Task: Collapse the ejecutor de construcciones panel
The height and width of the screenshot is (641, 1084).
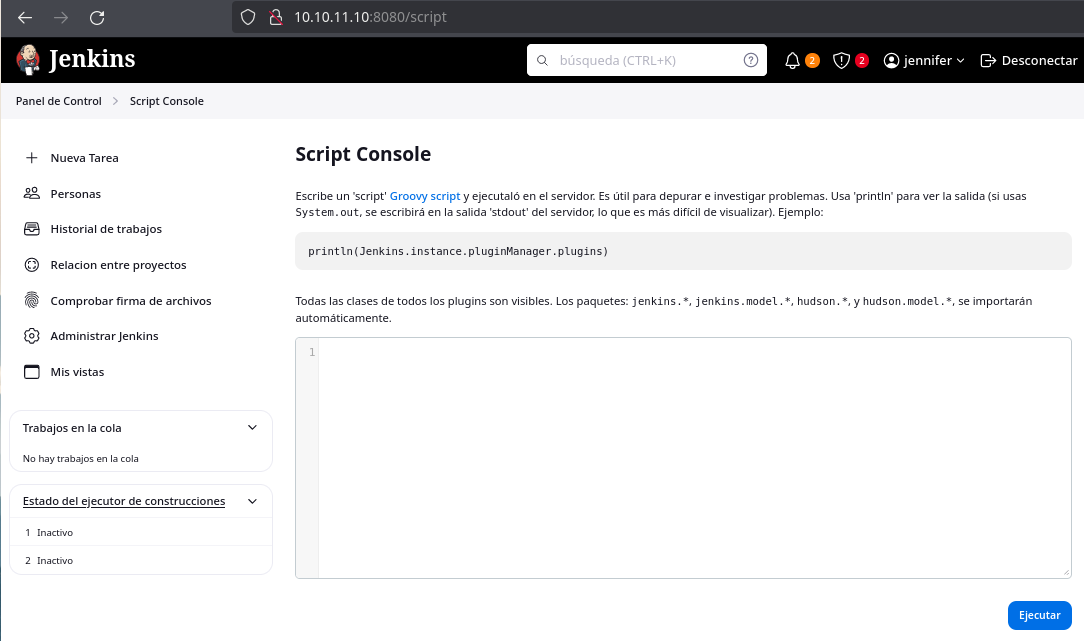Action: (x=252, y=501)
